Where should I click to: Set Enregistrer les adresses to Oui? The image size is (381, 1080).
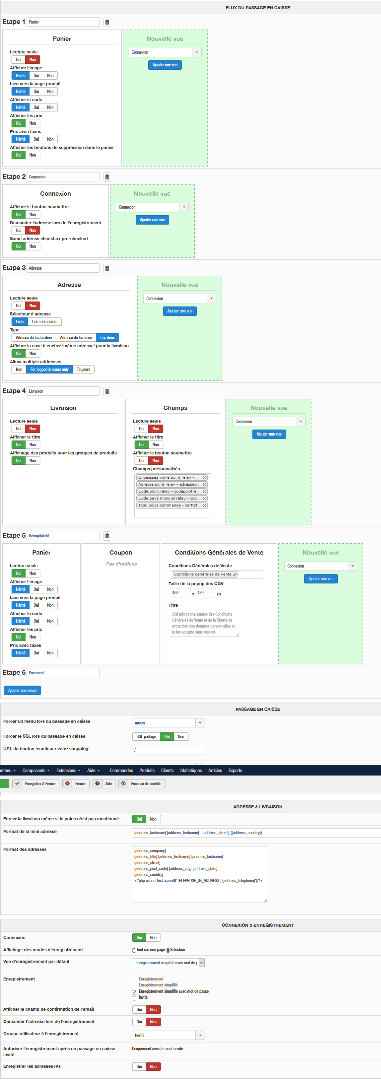tap(138, 1066)
